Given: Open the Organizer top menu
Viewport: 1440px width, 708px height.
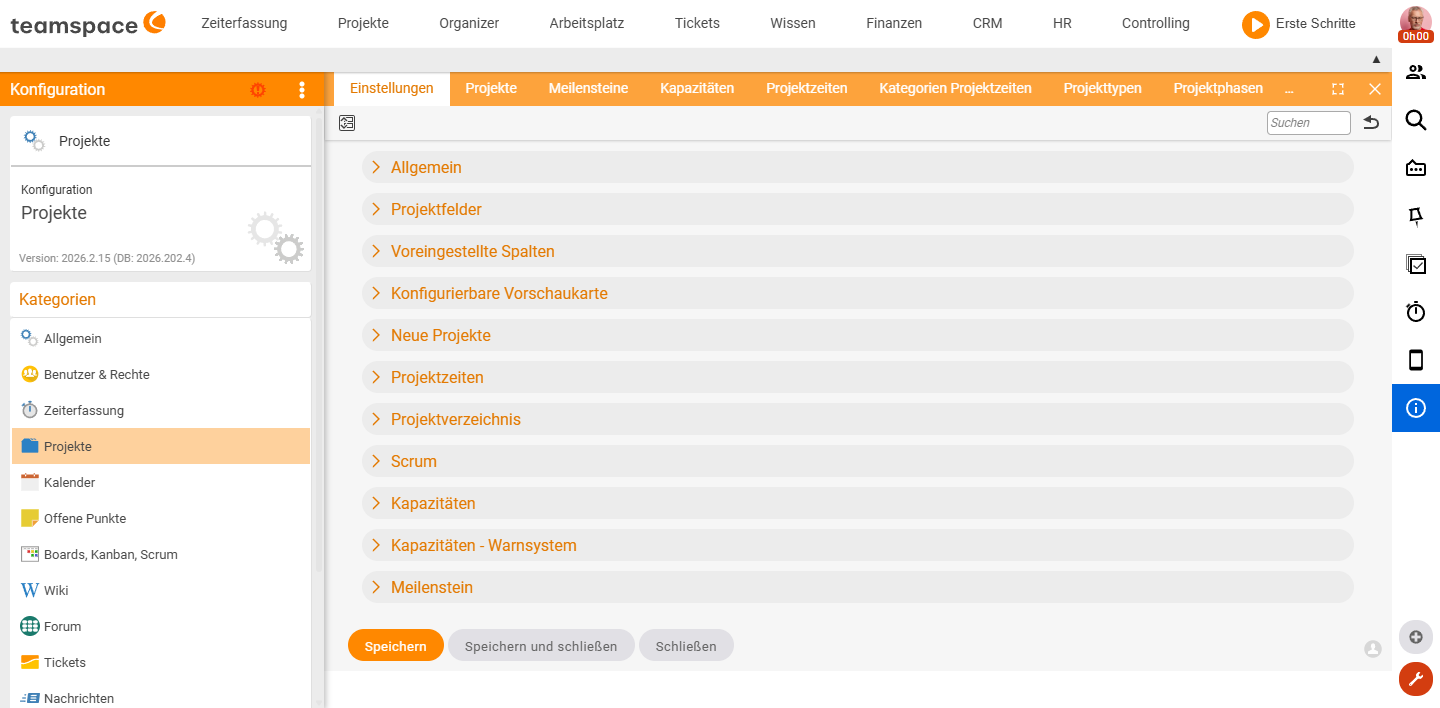Looking at the screenshot, I should click(469, 23).
